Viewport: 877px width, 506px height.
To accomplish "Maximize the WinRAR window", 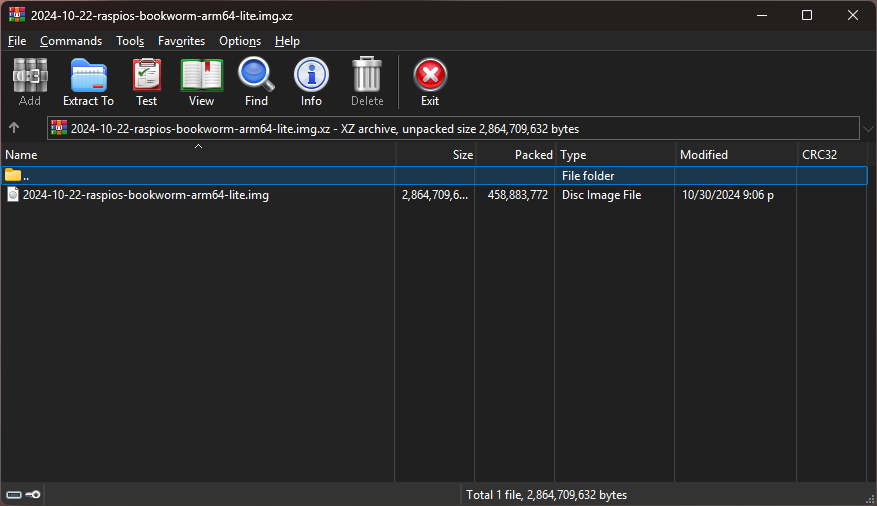I will pyautogui.click(x=807, y=15).
